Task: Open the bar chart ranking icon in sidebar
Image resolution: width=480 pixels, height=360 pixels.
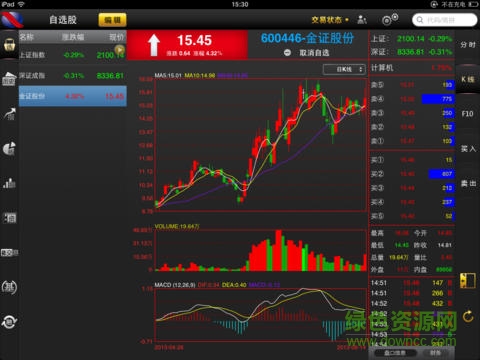Action: [x=9, y=183]
